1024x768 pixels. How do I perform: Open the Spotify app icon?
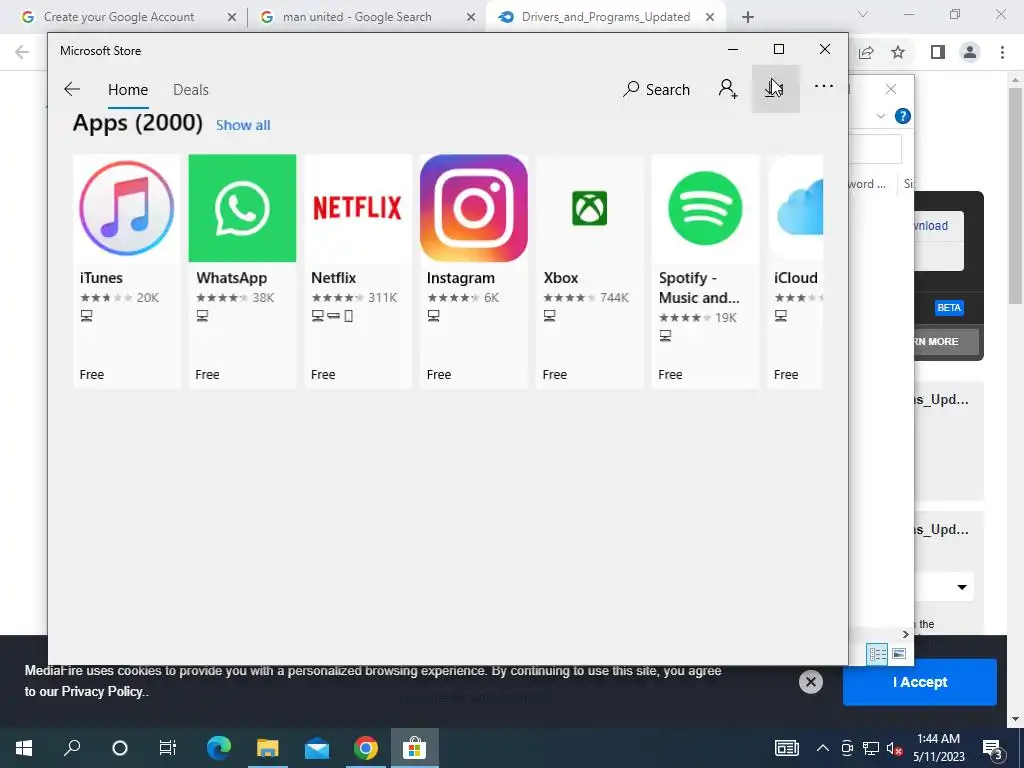coord(705,208)
